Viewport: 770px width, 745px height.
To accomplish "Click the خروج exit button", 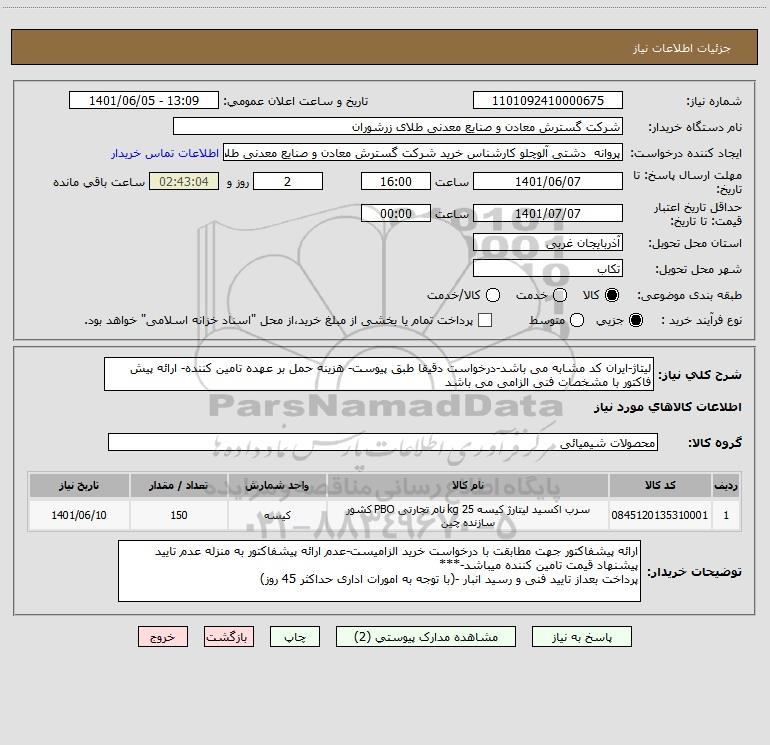I will [163, 637].
